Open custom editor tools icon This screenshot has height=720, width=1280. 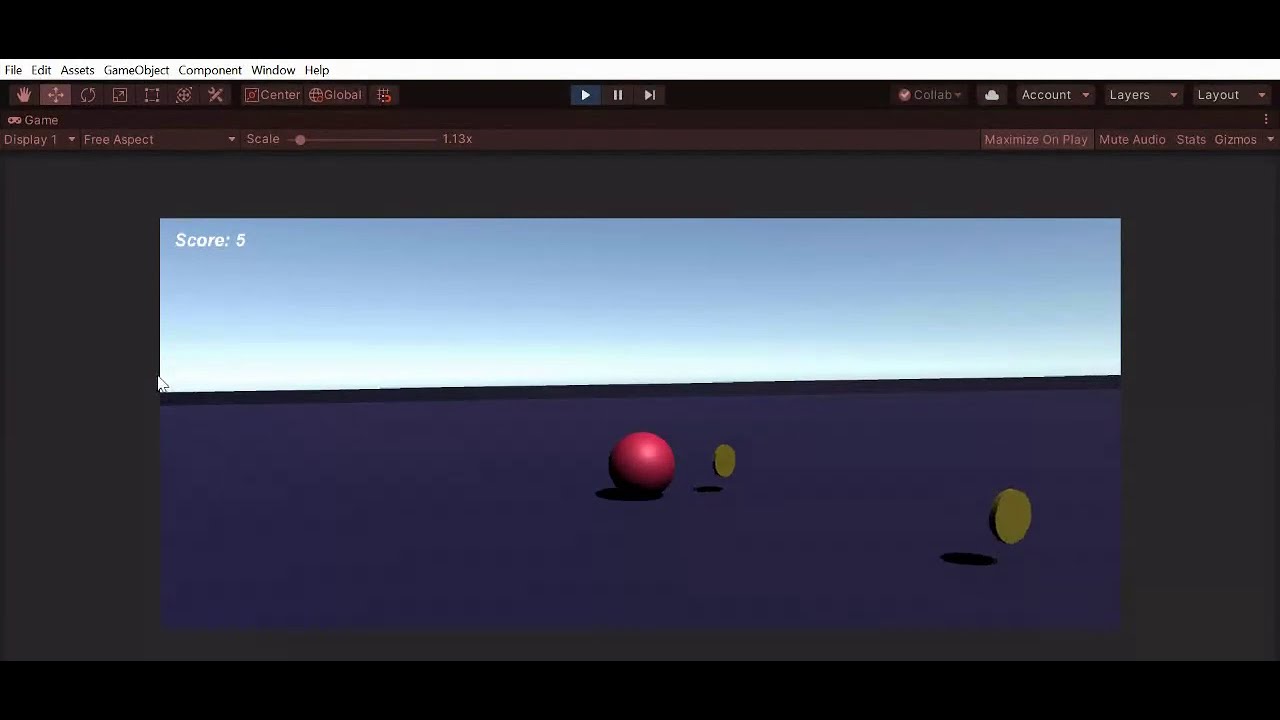coord(216,95)
